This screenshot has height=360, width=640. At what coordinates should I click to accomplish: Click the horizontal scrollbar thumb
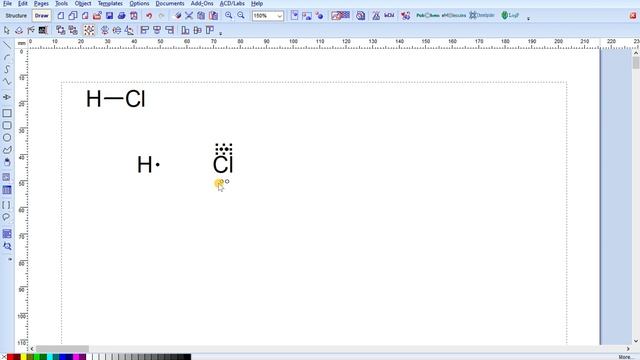62,349
